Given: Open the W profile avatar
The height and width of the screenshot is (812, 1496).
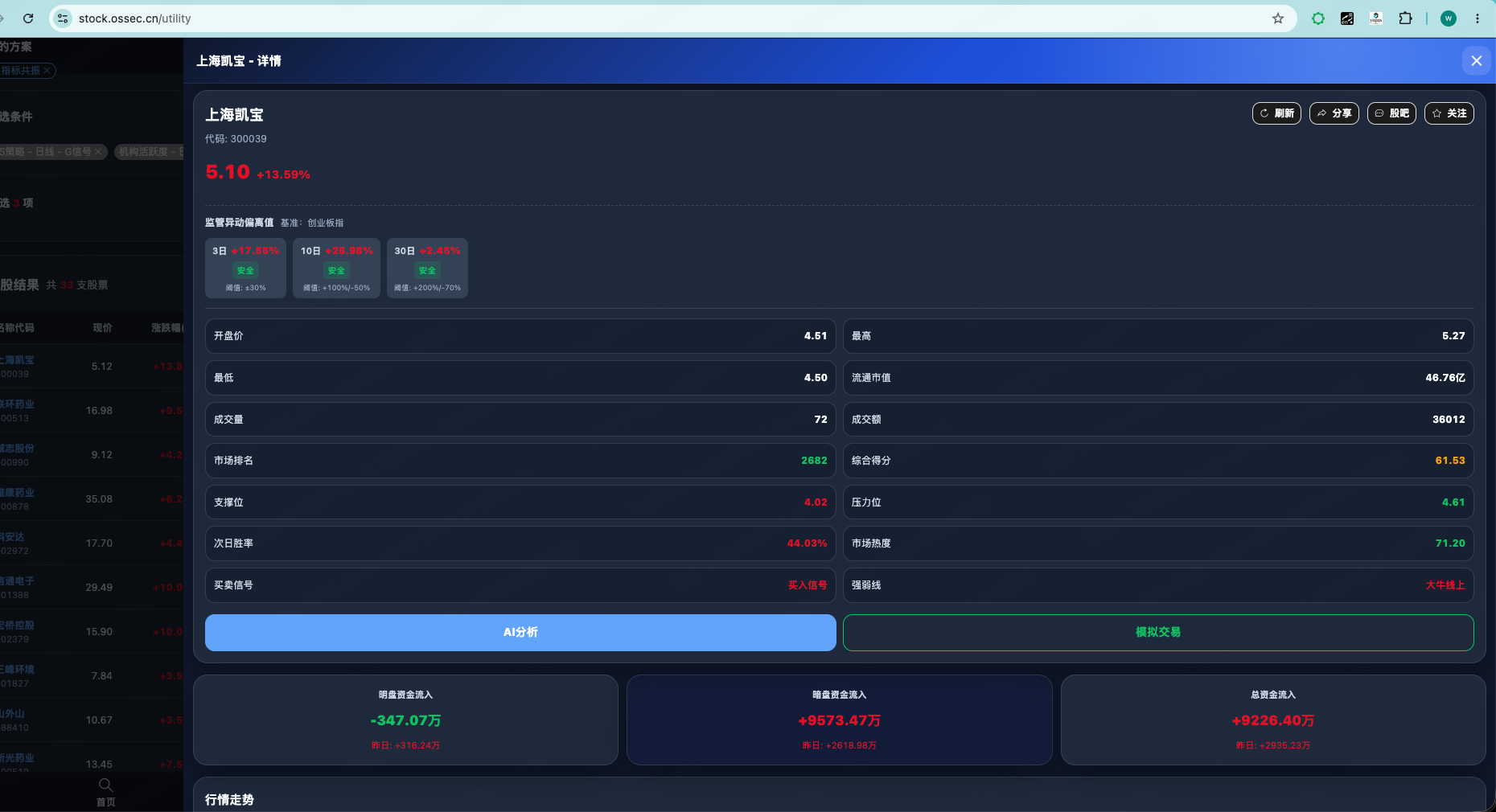Looking at the screenshot, I should point(1449,18).
